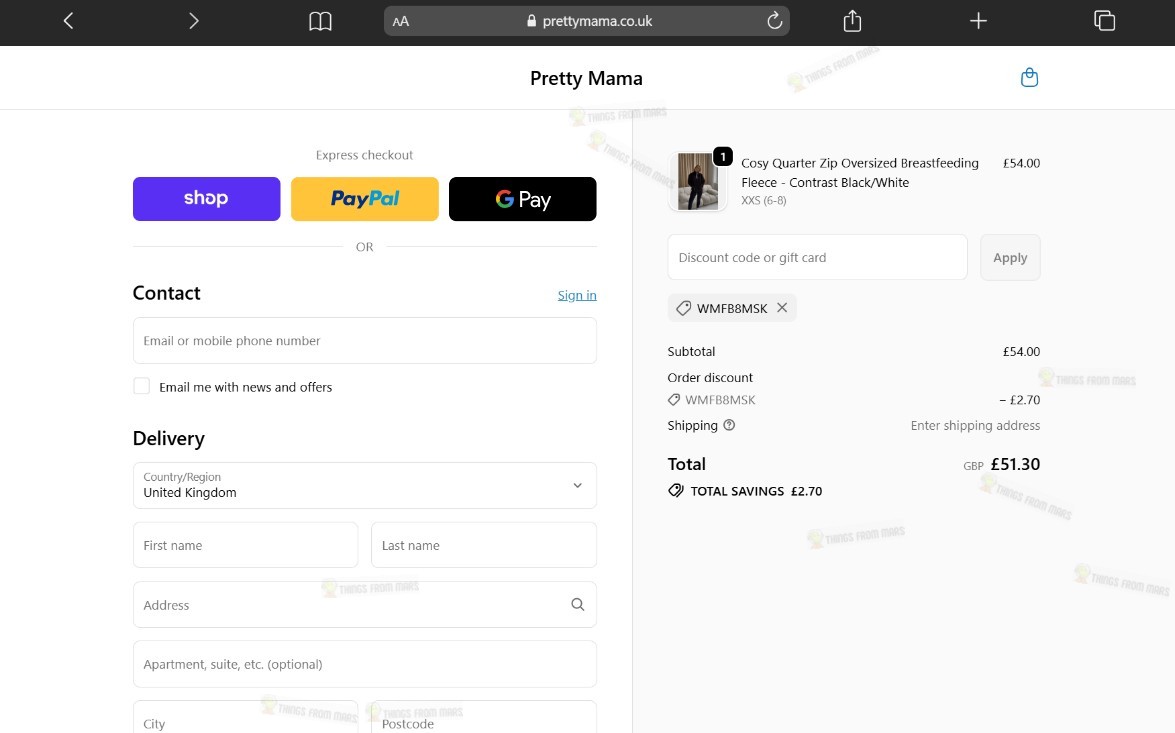
Task: Click the TOTAL SAVINGS £2.70 text
Action: coord(756,491)
